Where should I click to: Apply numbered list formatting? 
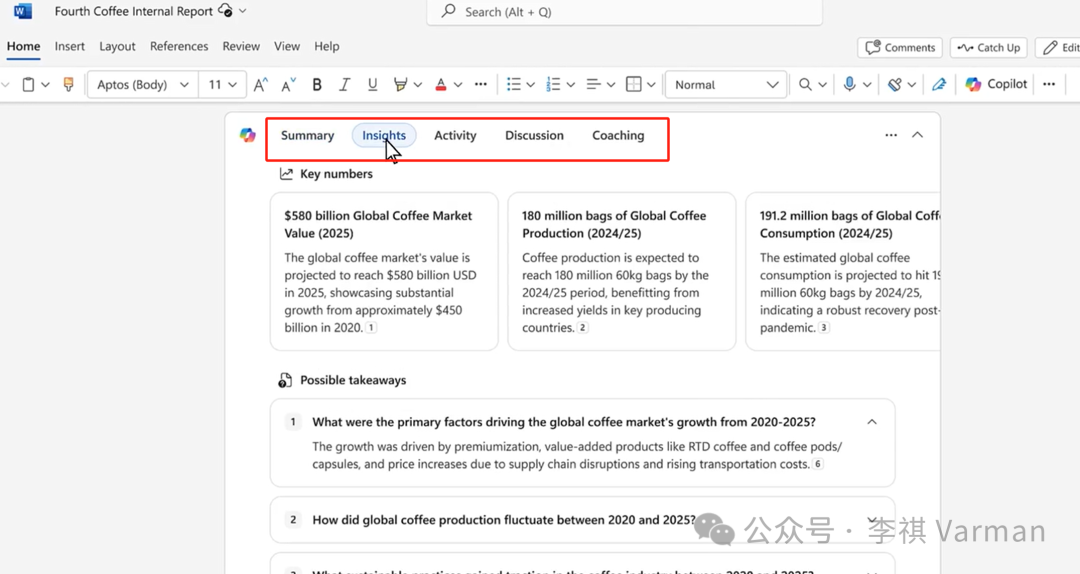[553, 85]
